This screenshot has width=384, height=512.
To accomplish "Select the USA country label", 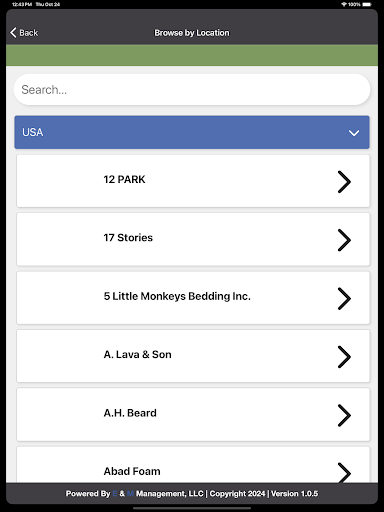I will point(33,132).
